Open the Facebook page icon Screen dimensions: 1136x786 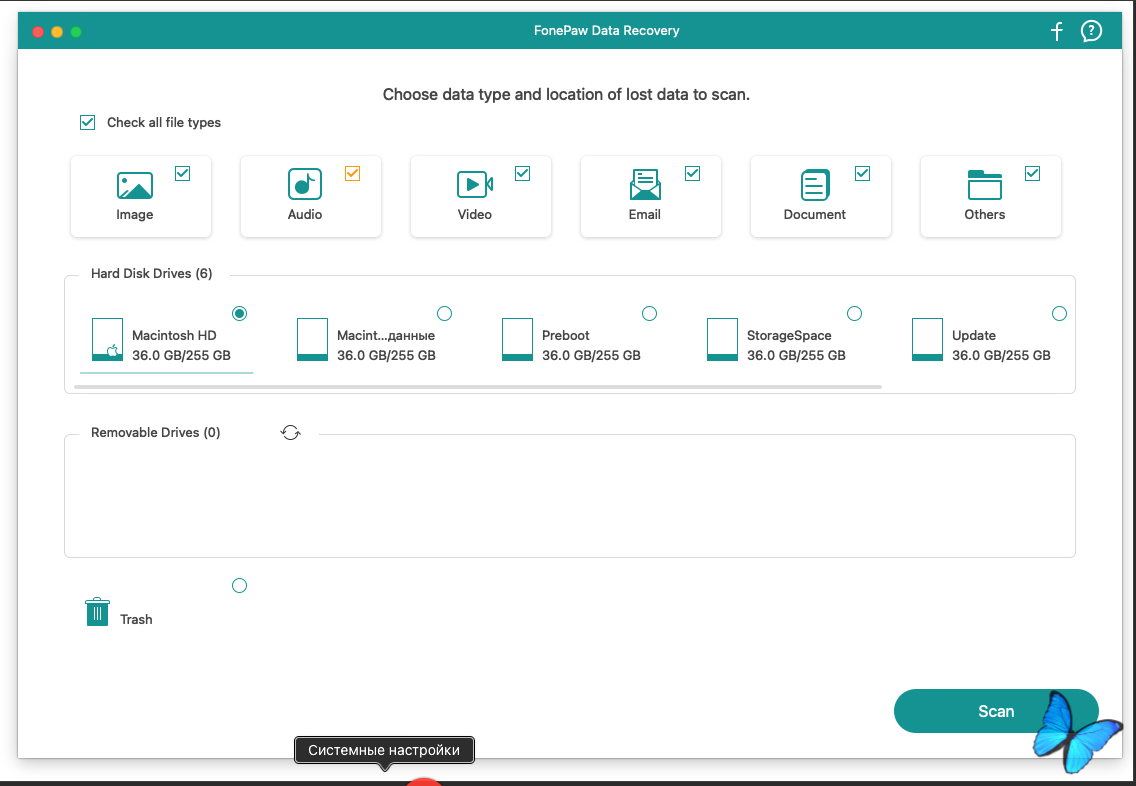click(1057, 31)
